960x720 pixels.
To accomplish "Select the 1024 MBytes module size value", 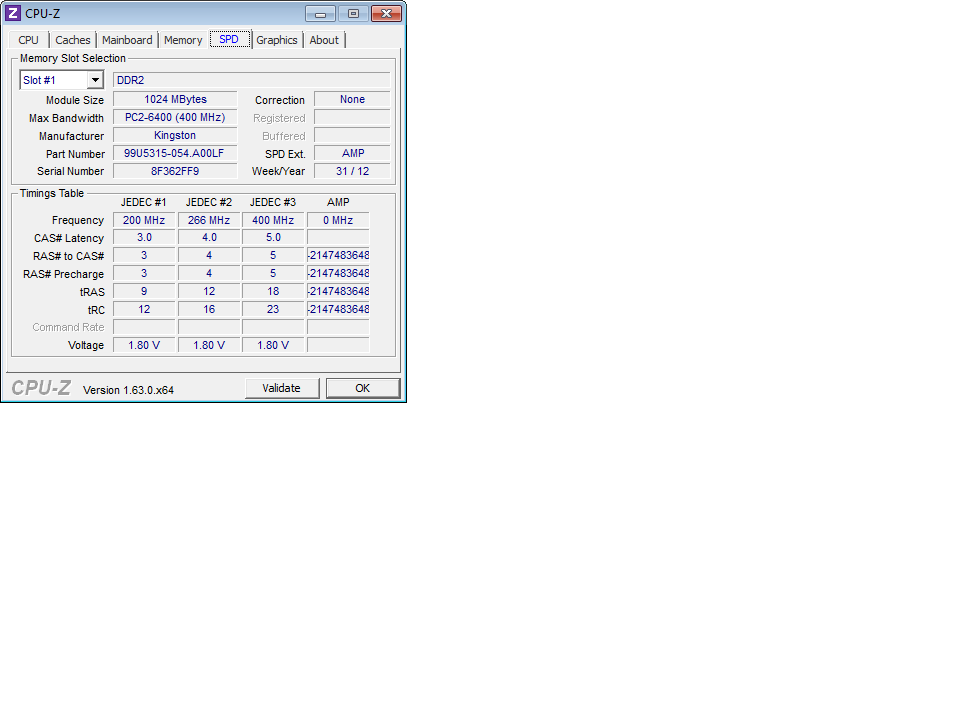I will click(x=175, y=99).
